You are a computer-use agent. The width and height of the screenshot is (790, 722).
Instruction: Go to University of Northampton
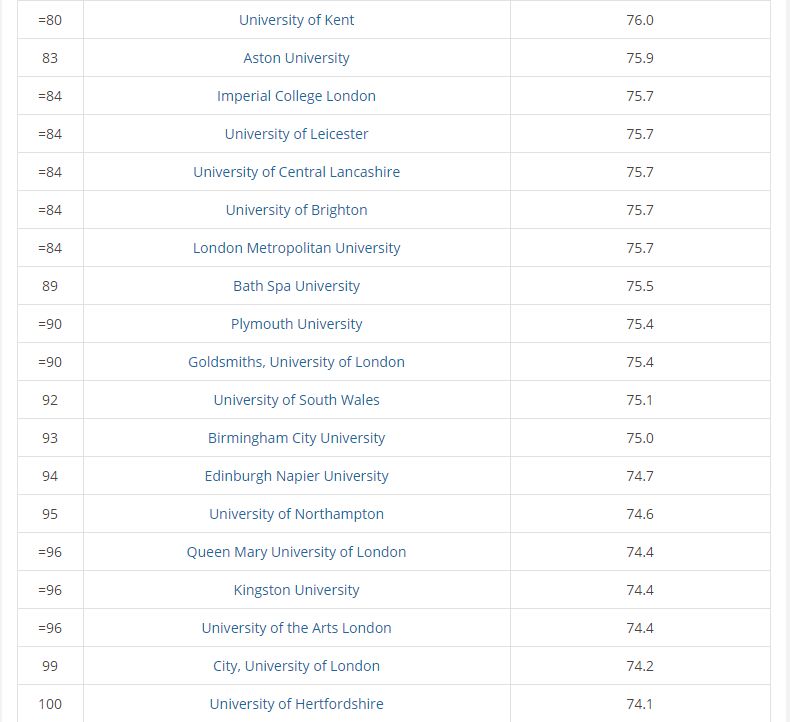coord(296,514)
